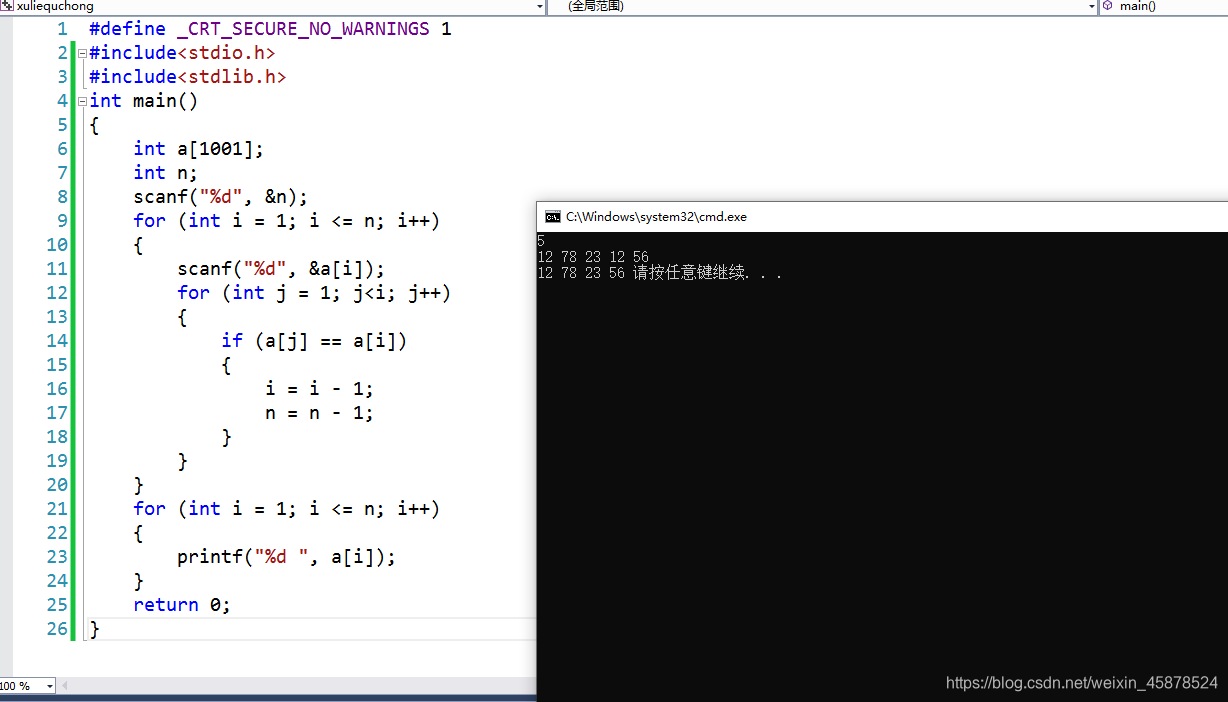Click console line "12 78 23 12 56"
Screen dimensions: 1228x702
593,257
